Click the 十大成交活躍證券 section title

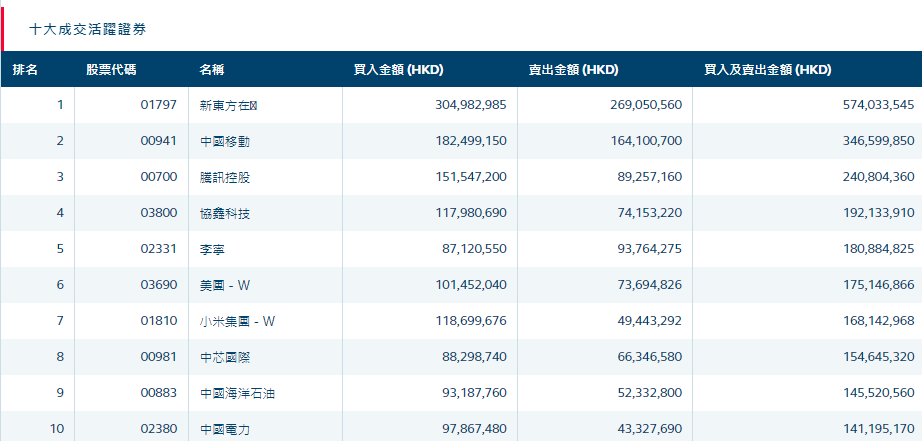(x=88, y=29)
